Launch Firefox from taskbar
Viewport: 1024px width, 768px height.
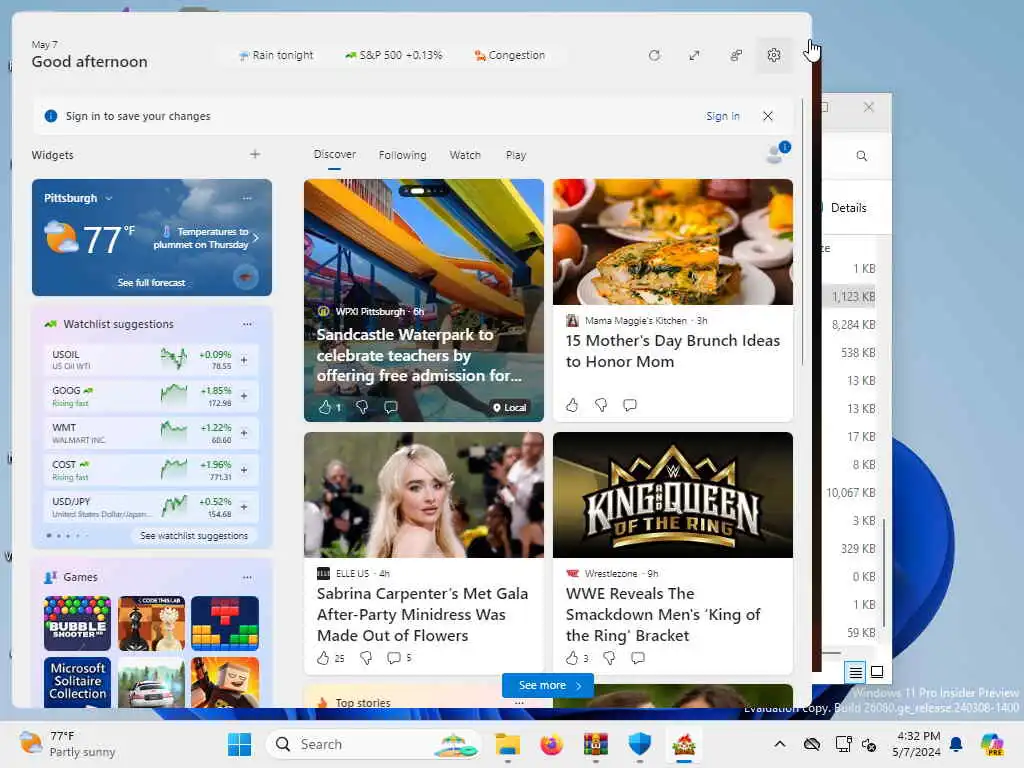pyautogui.click(x=551, y=744)
